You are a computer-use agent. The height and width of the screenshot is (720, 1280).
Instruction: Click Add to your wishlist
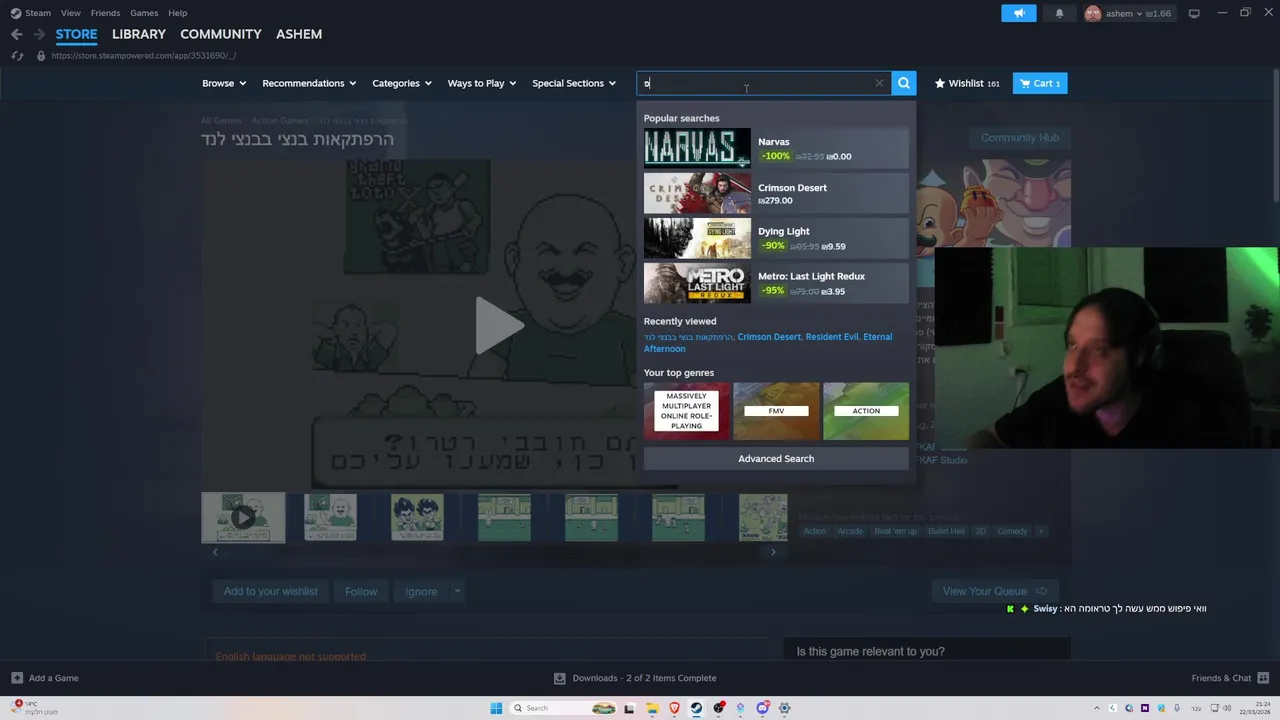pos(270,591)
